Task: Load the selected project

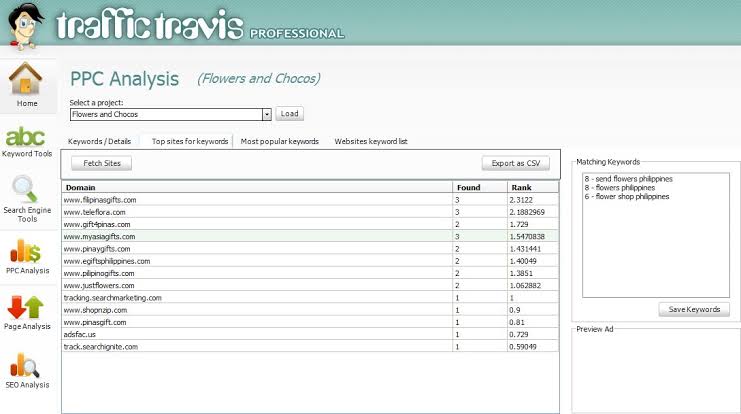Action: coord(289,114)
